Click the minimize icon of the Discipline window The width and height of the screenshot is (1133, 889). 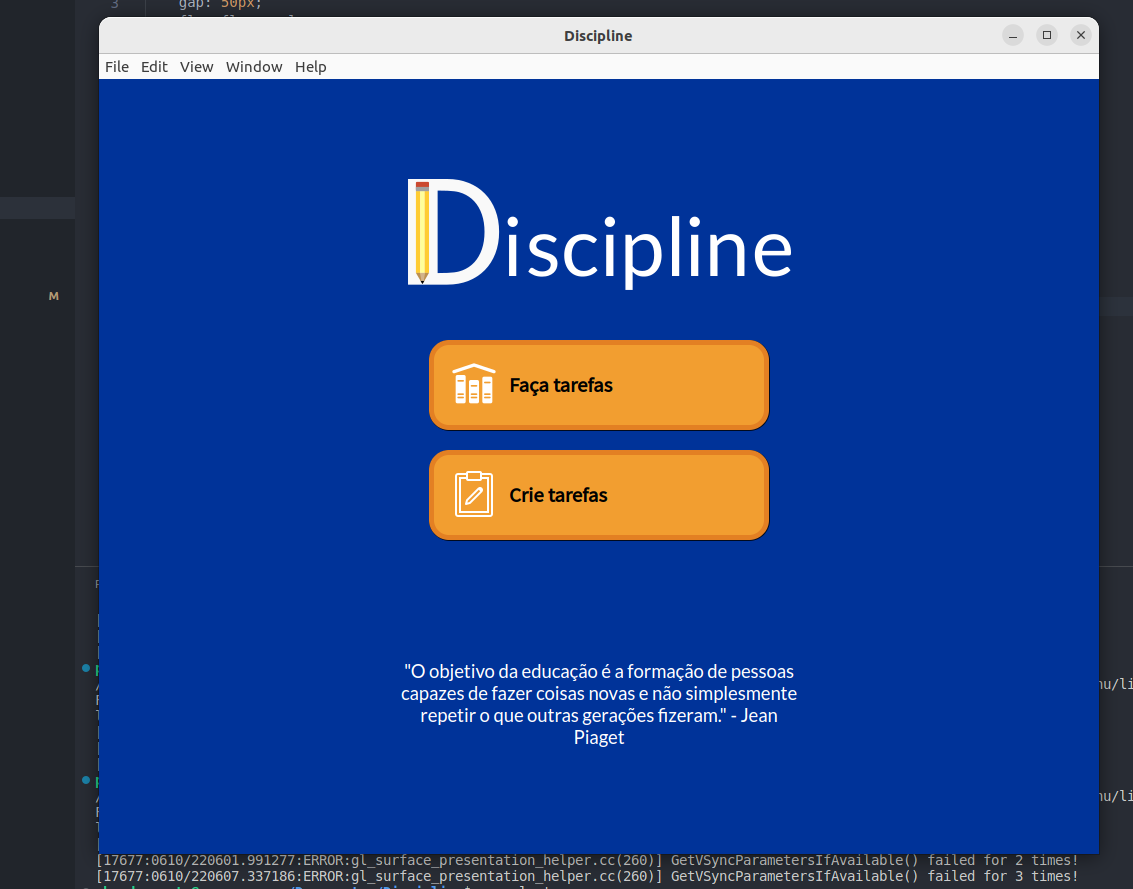1012,34
